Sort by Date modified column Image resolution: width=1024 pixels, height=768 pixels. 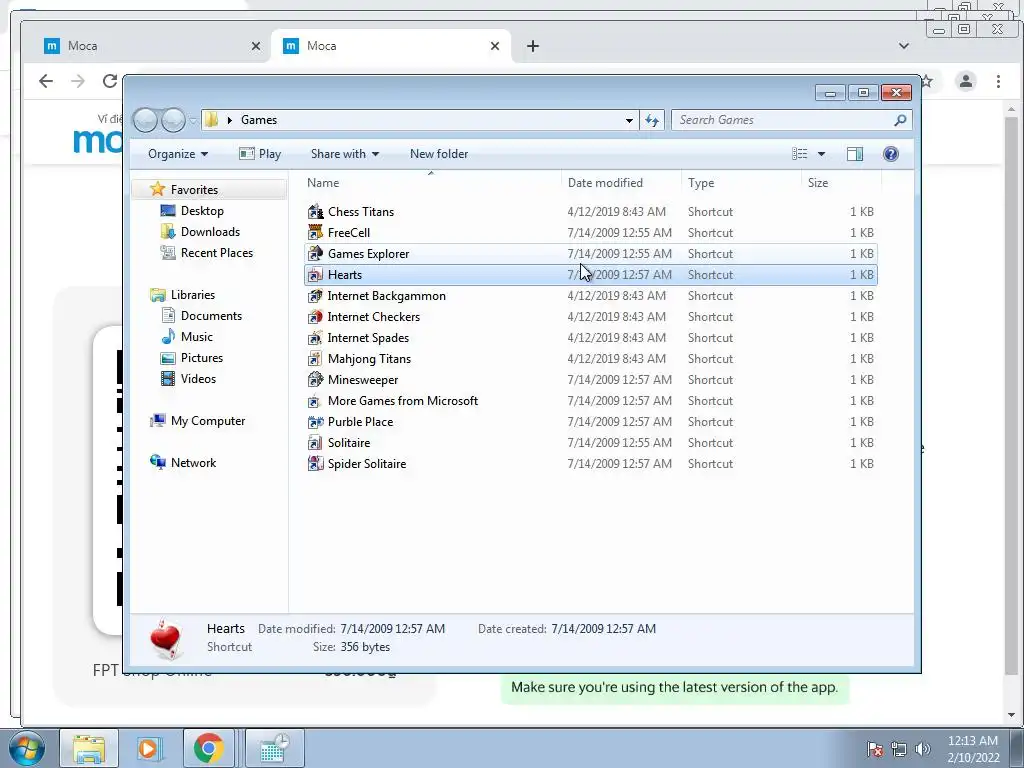[x=621, y=183]
